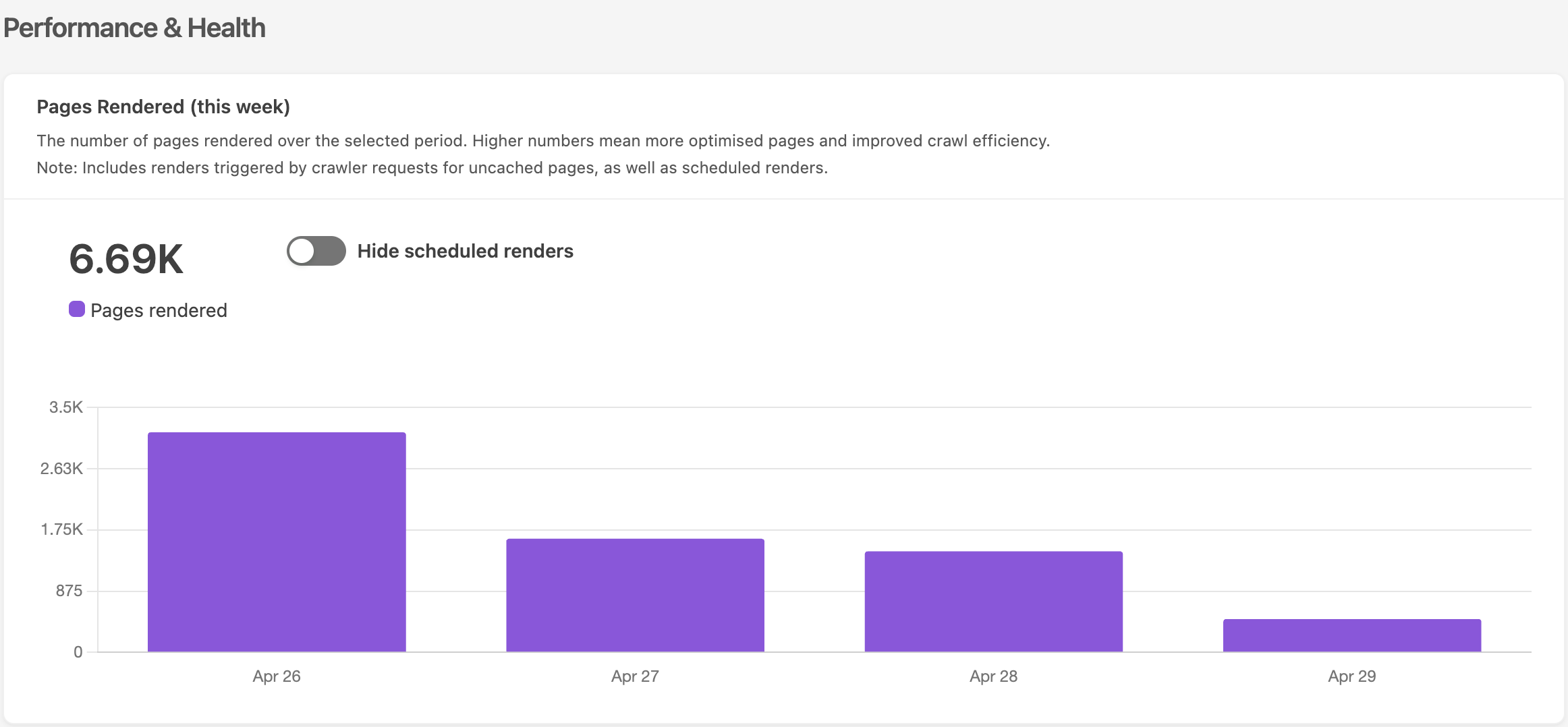1568x727 pixels.
Task: Select the Apr 26 bar
Action: (277, 542)
